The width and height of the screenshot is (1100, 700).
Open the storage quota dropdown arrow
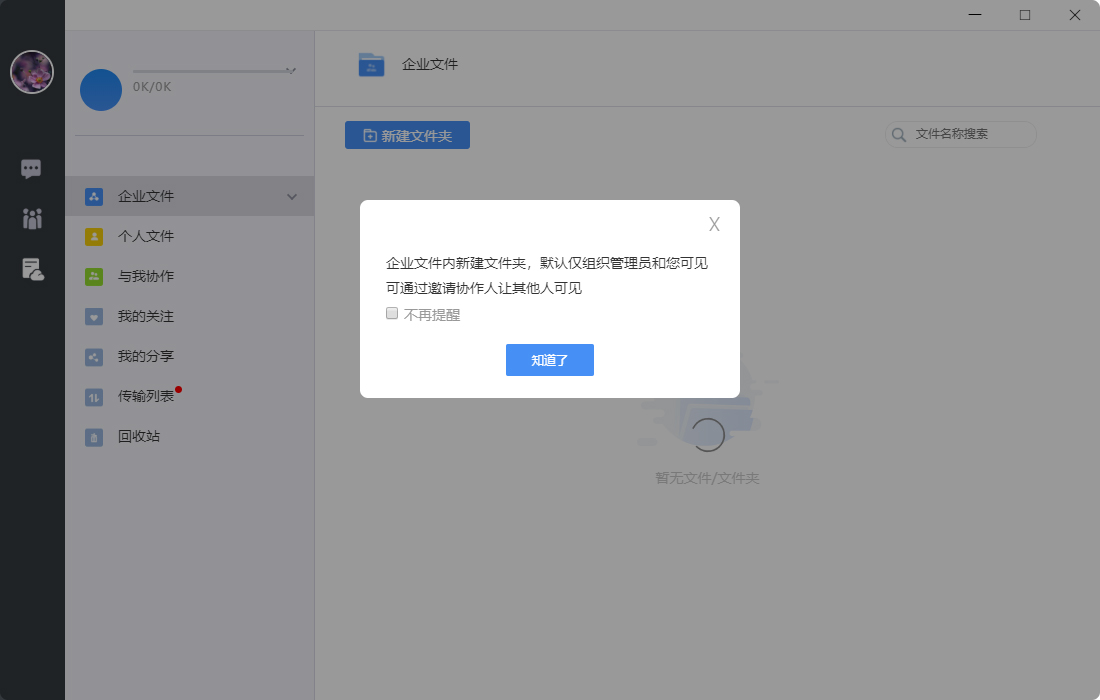click(290, 71)
